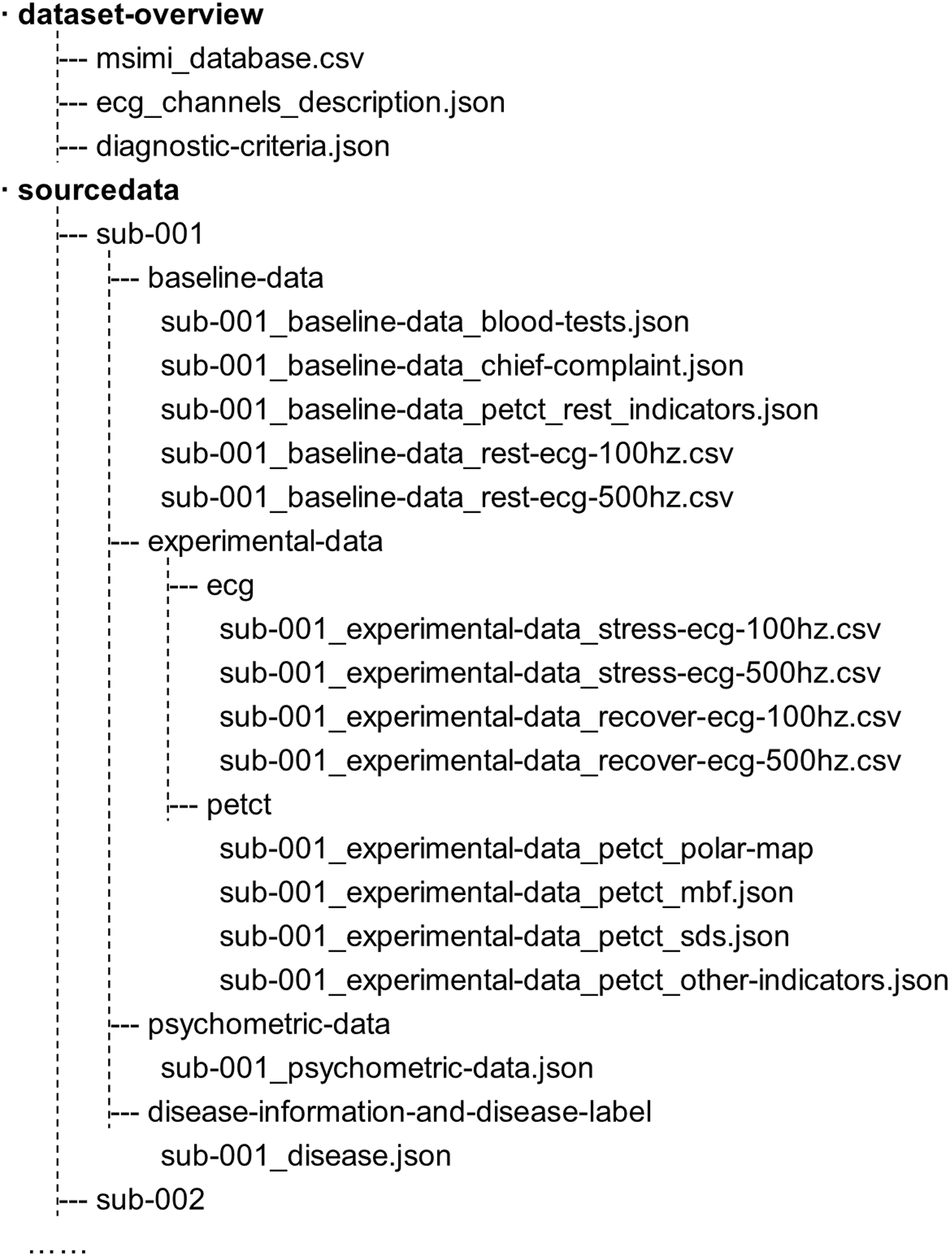Image resolution: width=950 pixels, height=1256 pixels.
Task: Select the baseline-data folder
Action: click(x=236, y=278)
